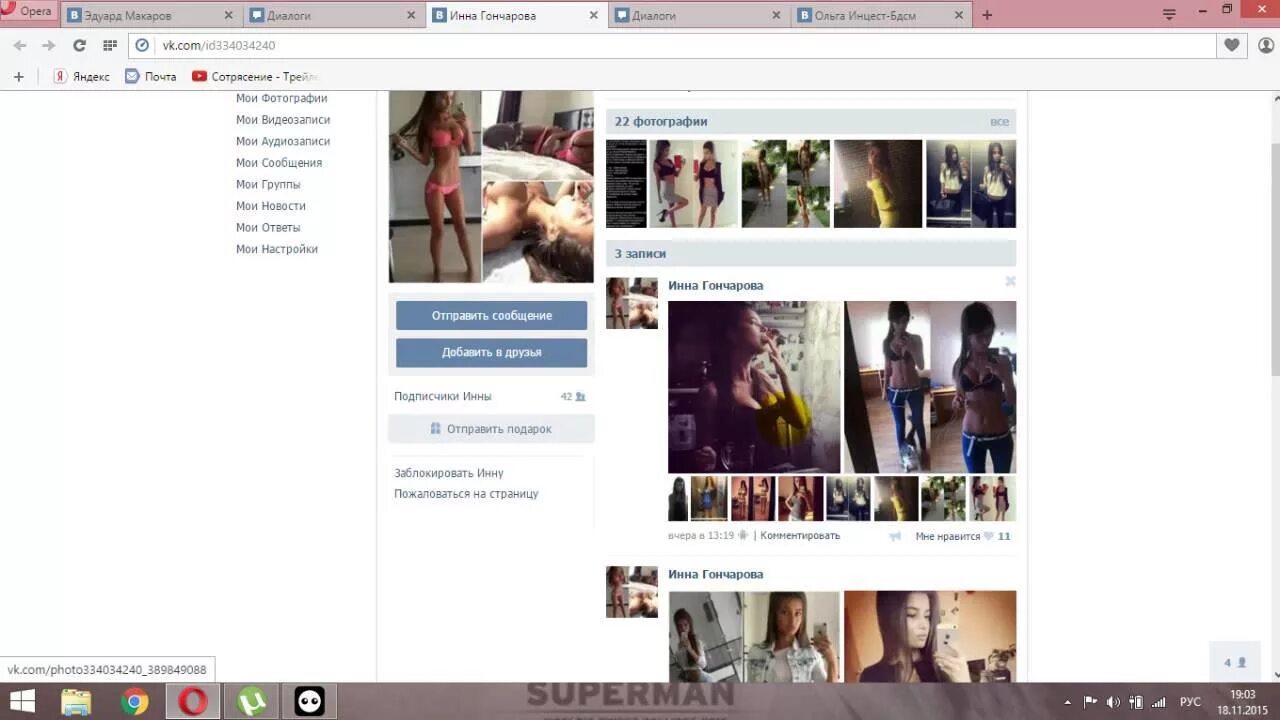Click Комментировать under the first post
The height and width of the screenshot is (720, 1280).
click(x=800, y=536)
